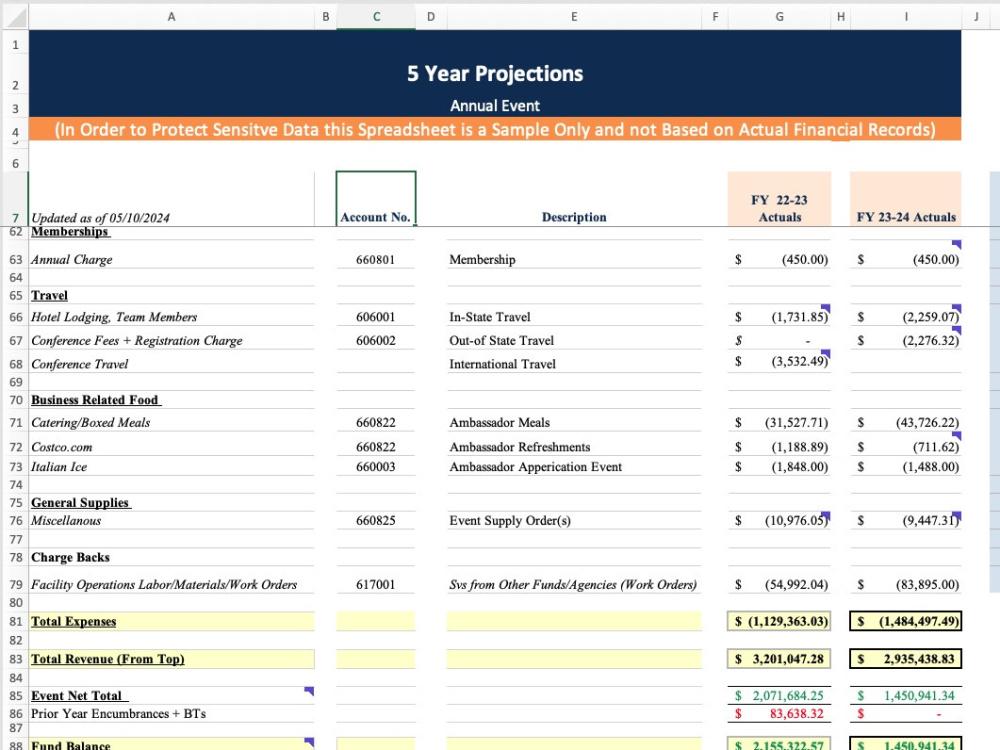Select the Event Net Total cell
The width and height of the screenshot is (1000, 750).
172,696
